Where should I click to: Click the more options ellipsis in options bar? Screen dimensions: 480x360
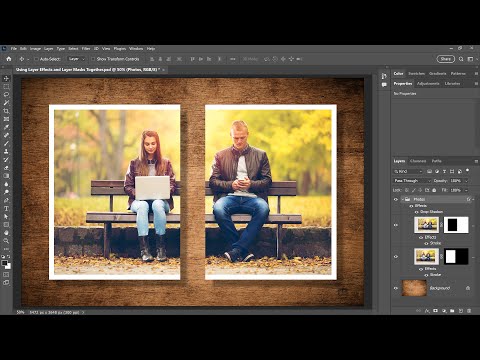coord(233,59)
